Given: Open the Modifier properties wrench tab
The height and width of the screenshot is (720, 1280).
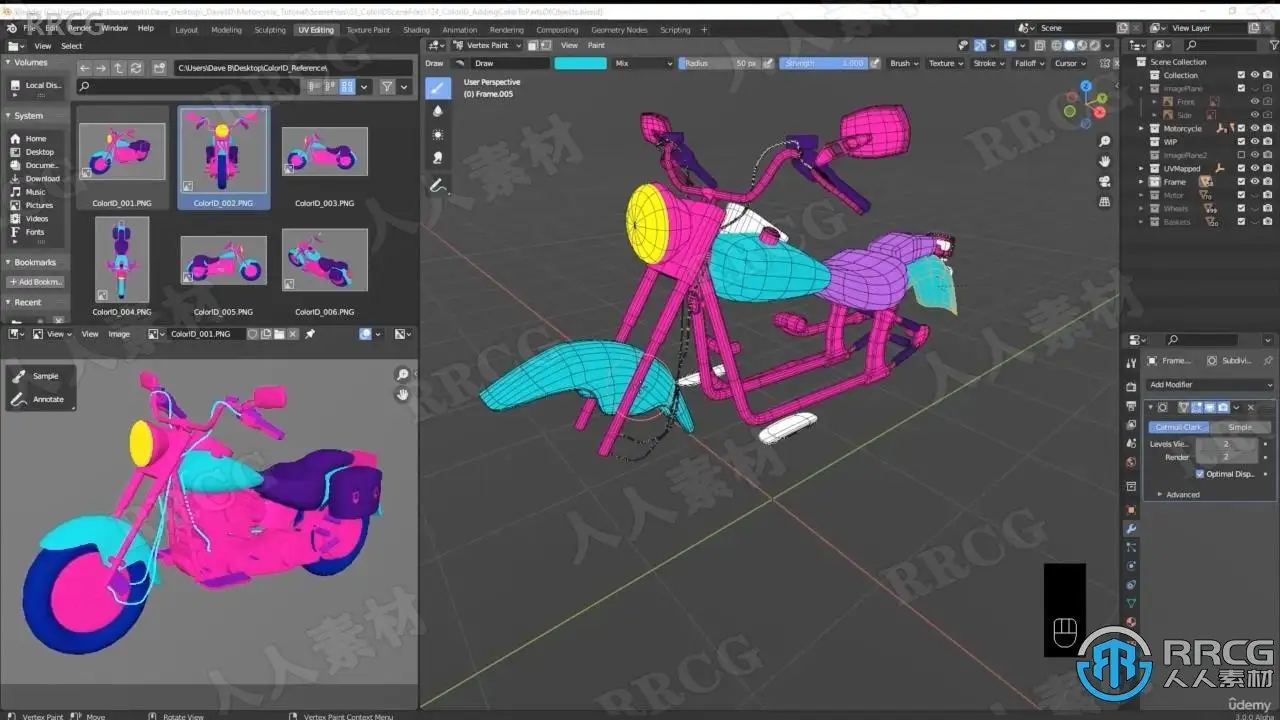Looking at the screenshot, I should click(1131, 529).
